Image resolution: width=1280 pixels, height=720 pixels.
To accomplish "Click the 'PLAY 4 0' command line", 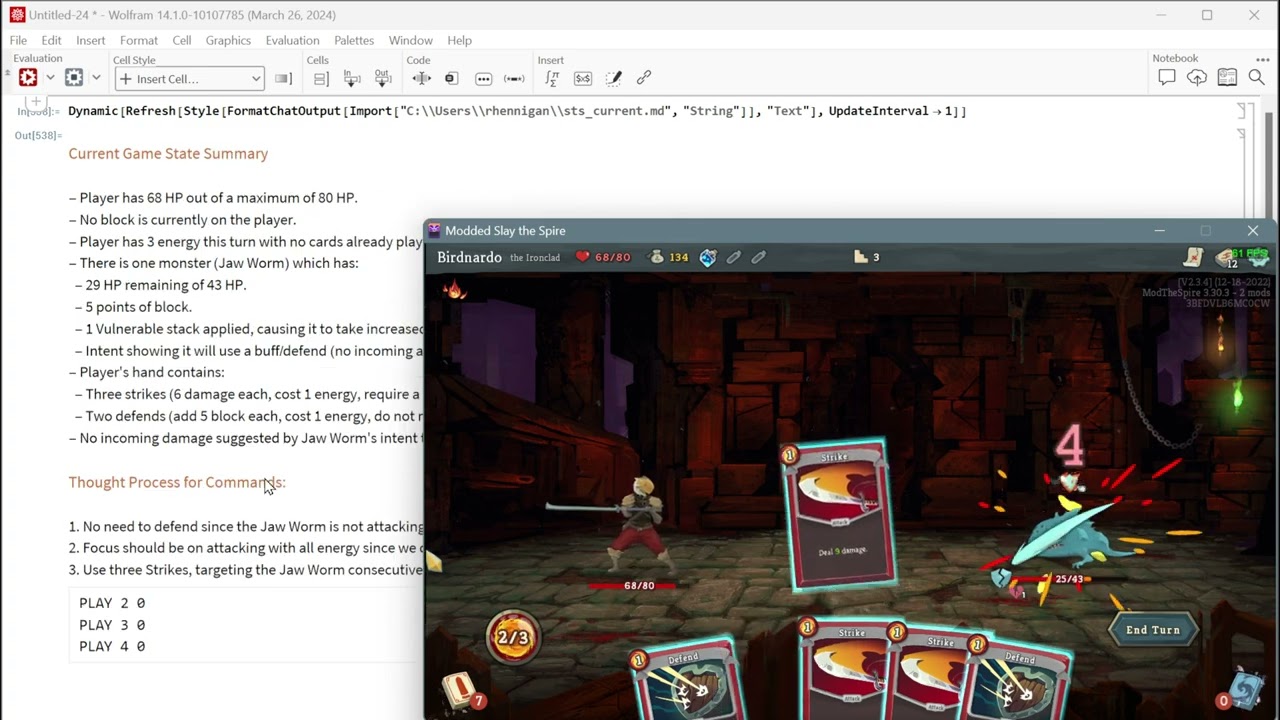I will pyautogui.click(x=112, y=646).
